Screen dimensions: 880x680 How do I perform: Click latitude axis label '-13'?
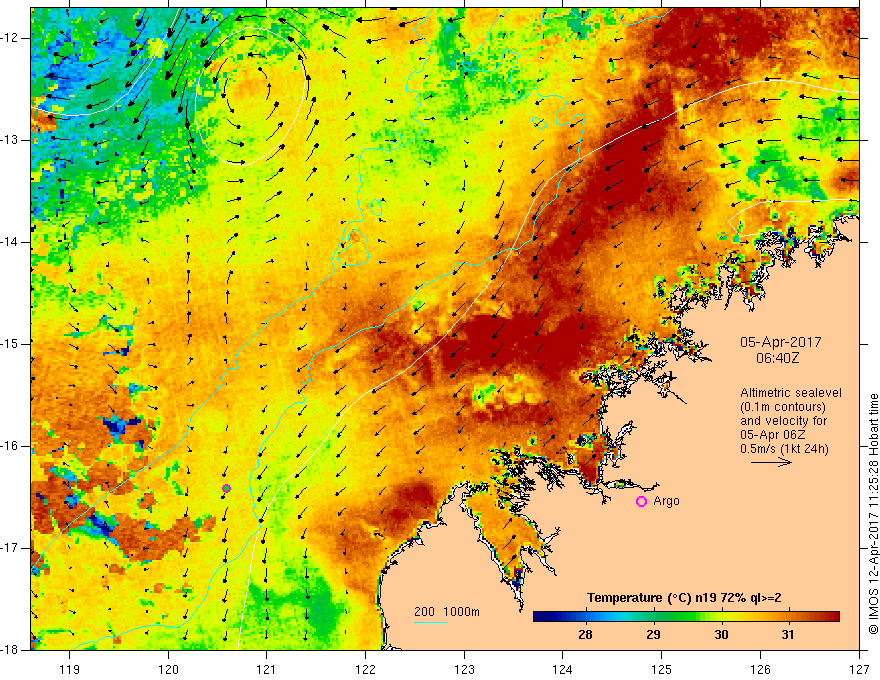[10, 140]
